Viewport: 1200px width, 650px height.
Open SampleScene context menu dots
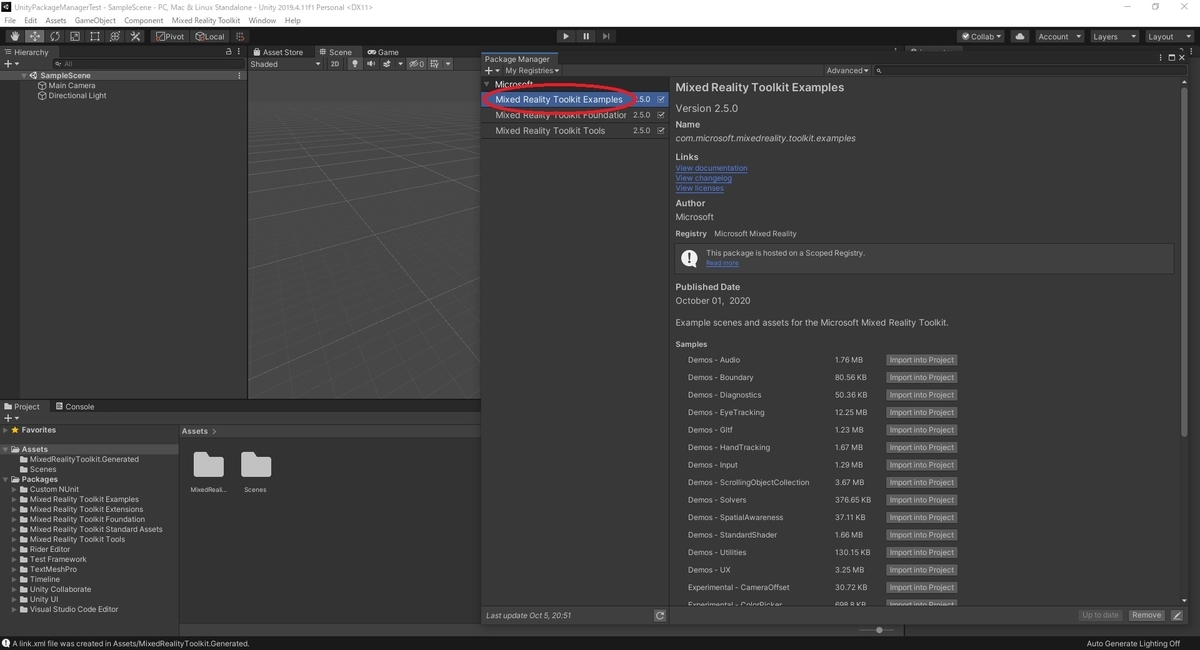239,75
